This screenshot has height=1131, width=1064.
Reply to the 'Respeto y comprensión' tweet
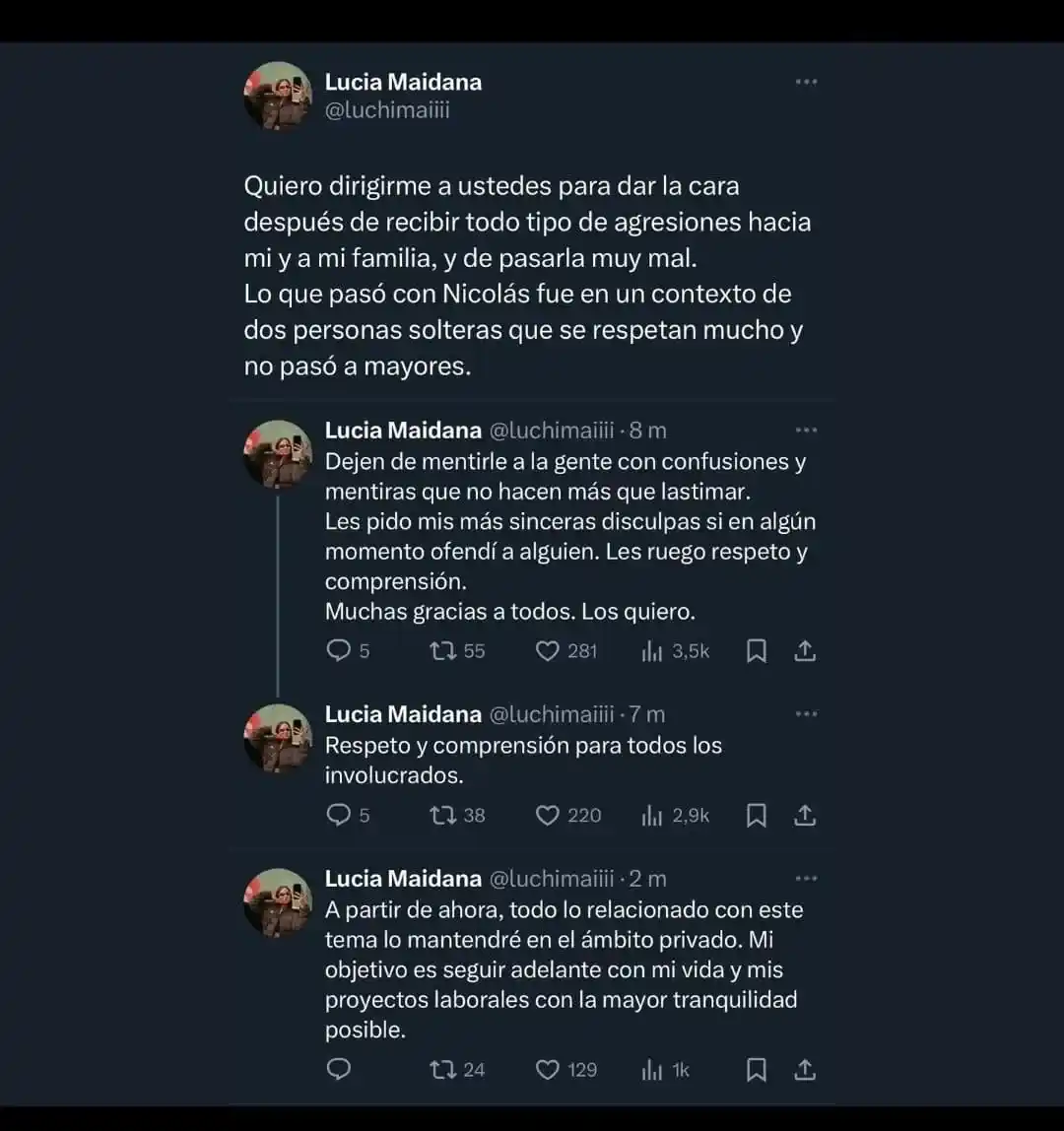339,816
